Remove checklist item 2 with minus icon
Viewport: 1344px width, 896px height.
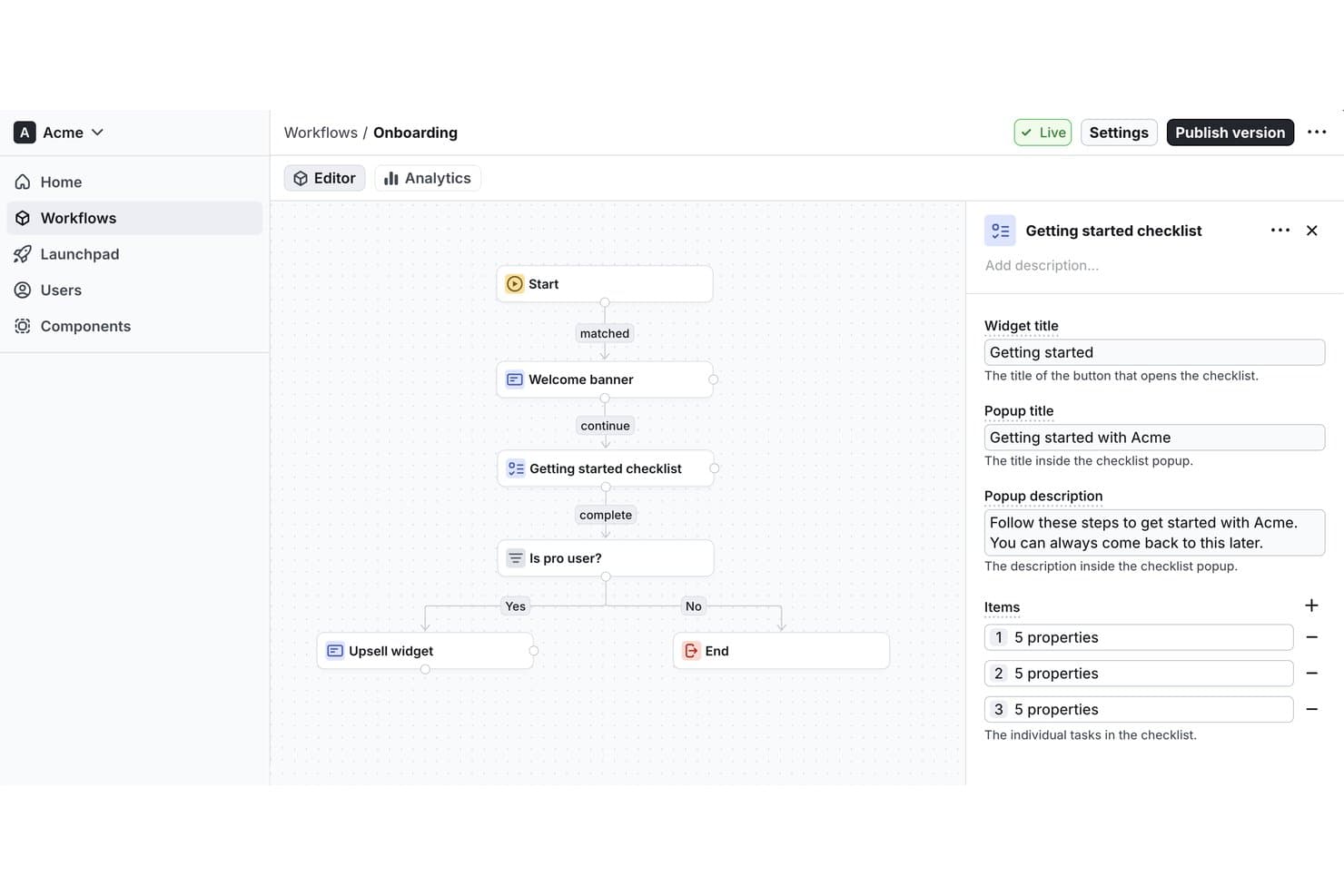(x=1311, y=674)
